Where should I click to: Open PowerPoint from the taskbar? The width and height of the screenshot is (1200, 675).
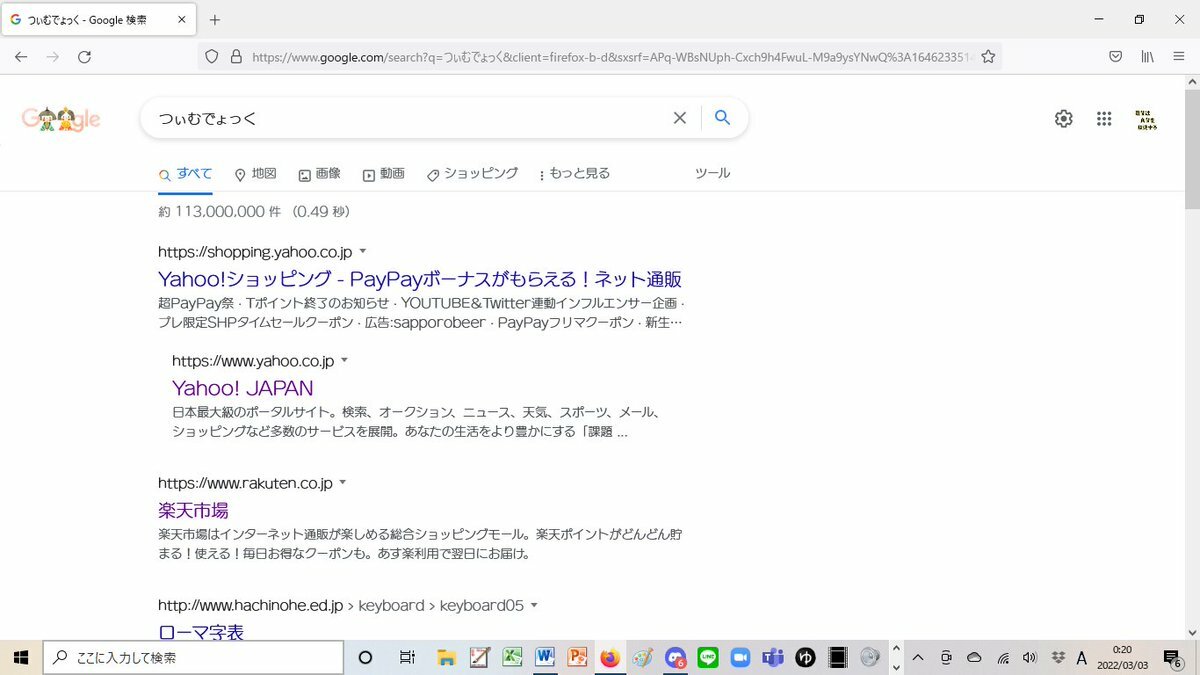point(577,657)
